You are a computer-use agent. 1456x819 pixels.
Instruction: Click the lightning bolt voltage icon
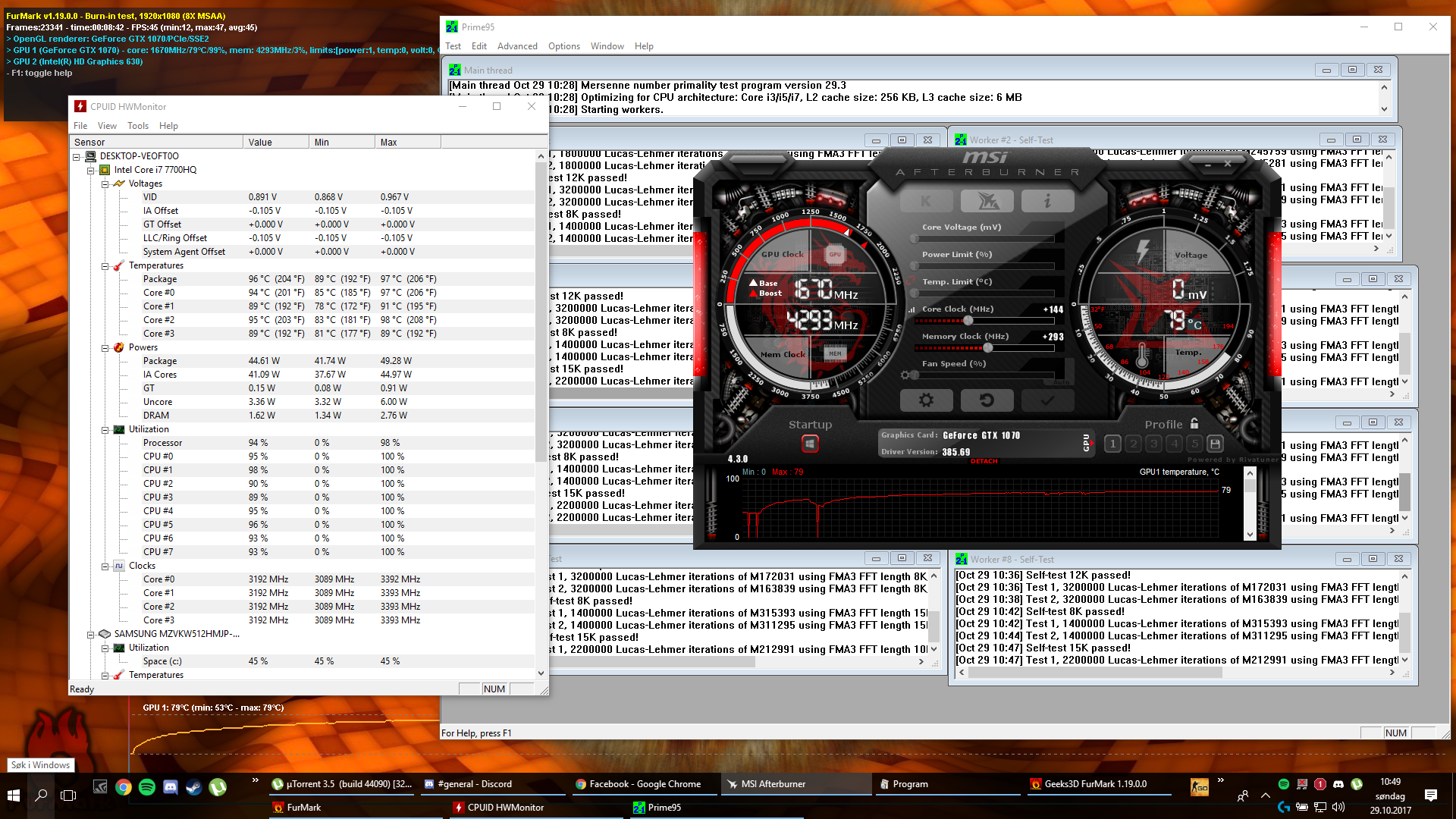pos(1142,250)
